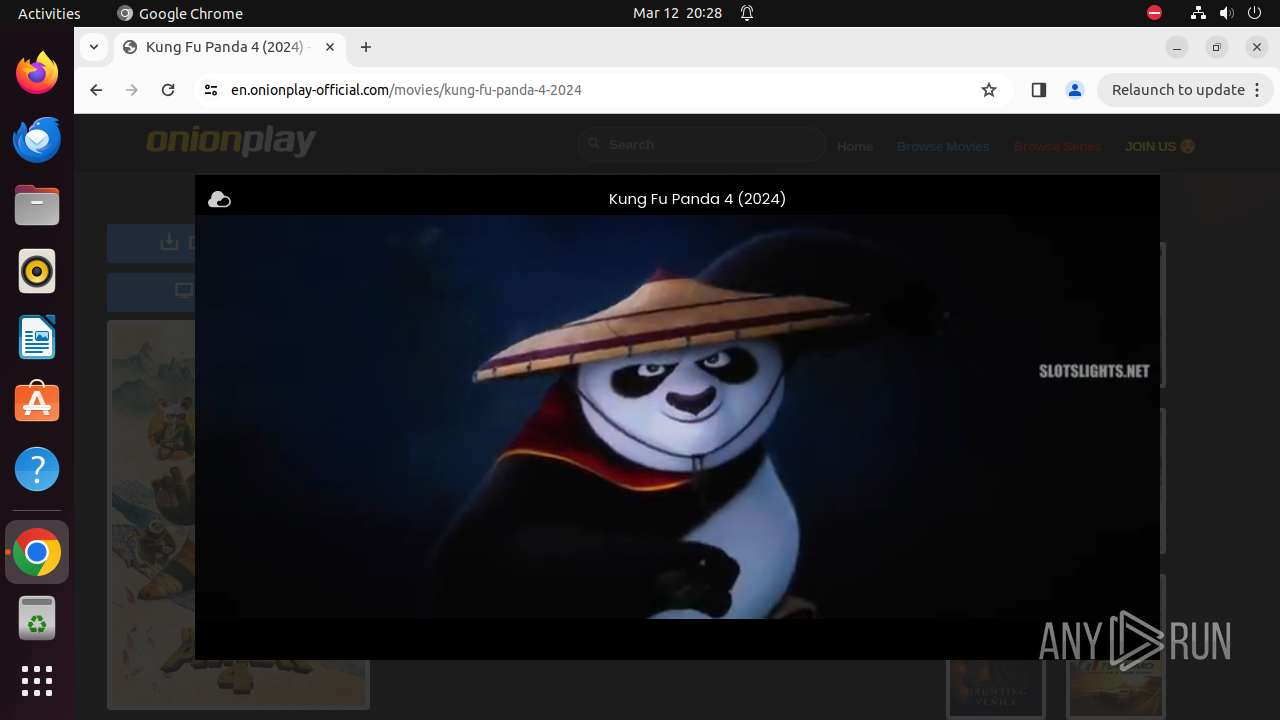Reload the current page

point(168,90)
